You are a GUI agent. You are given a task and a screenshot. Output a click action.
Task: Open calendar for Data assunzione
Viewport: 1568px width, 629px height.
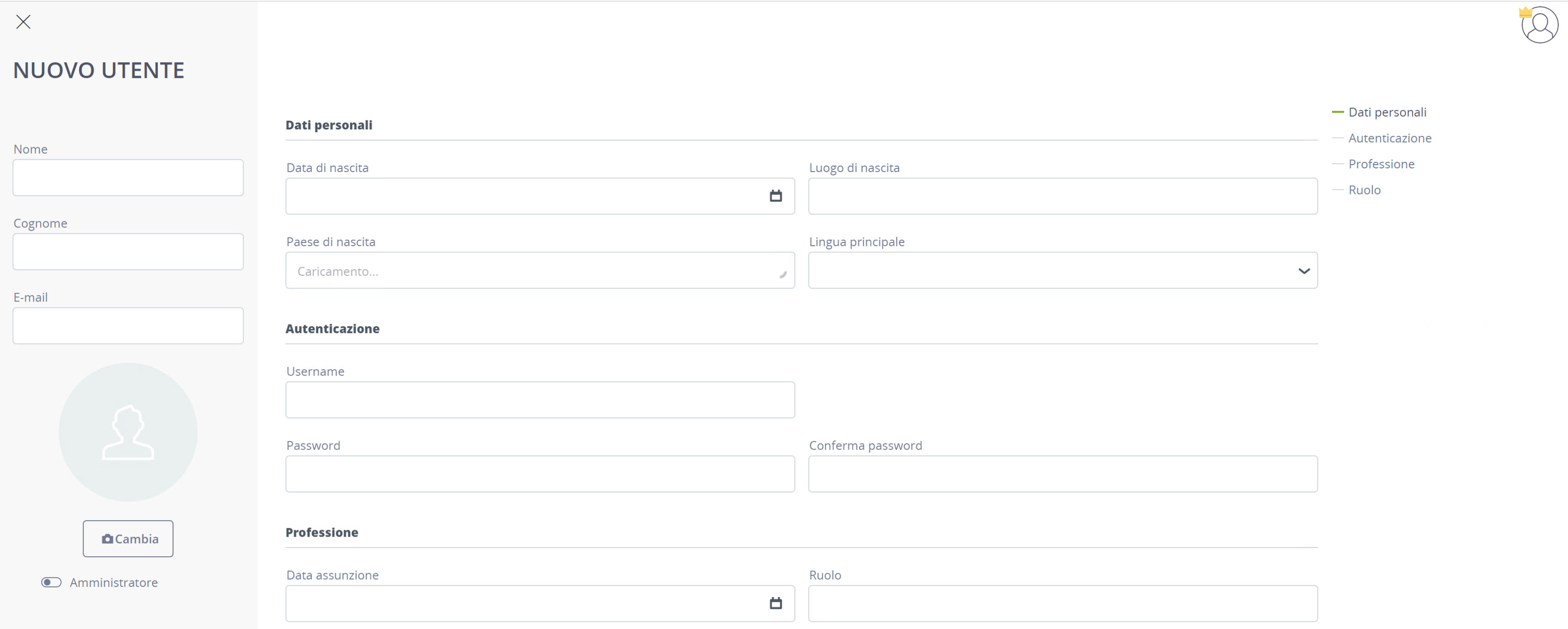point(776,603)
